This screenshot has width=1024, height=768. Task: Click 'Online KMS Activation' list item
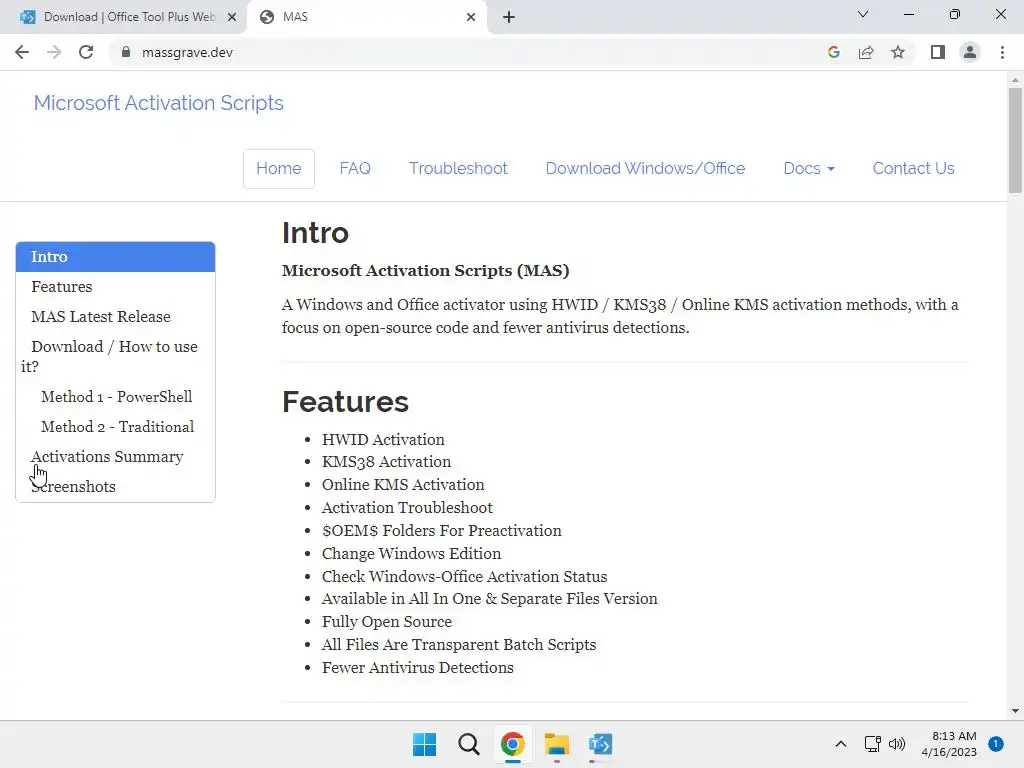pyautogui.click(x=403, y=485)
